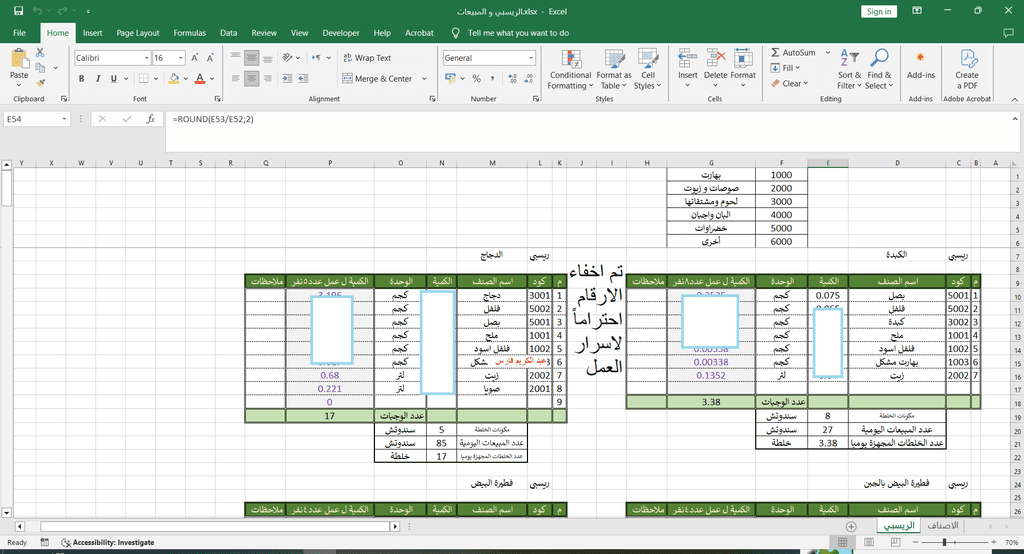Image resolution: width=1024 pixels, height=554 pixels.
Task: Open the Merge & Center dropdown arrow
Action: tap(424, 78)
